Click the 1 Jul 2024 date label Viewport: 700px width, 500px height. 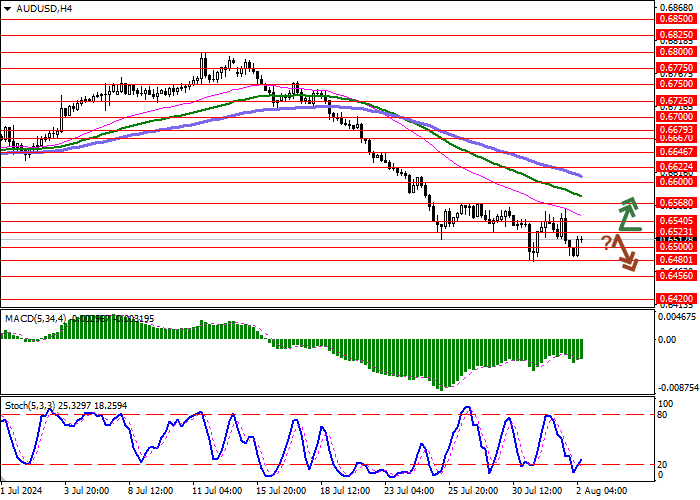pos(21,491)
